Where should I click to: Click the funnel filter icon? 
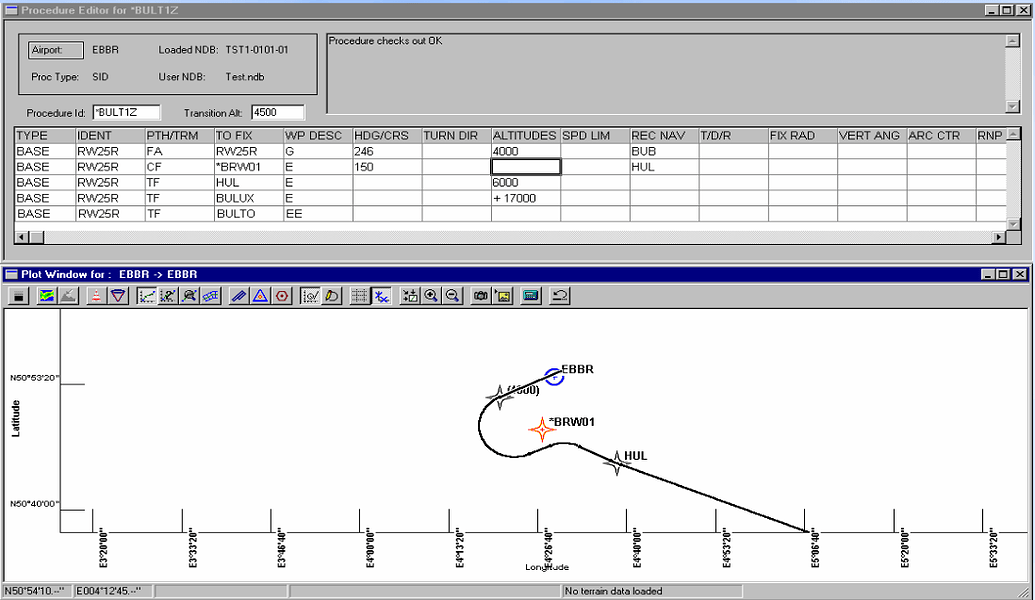(x=116, y=296)
